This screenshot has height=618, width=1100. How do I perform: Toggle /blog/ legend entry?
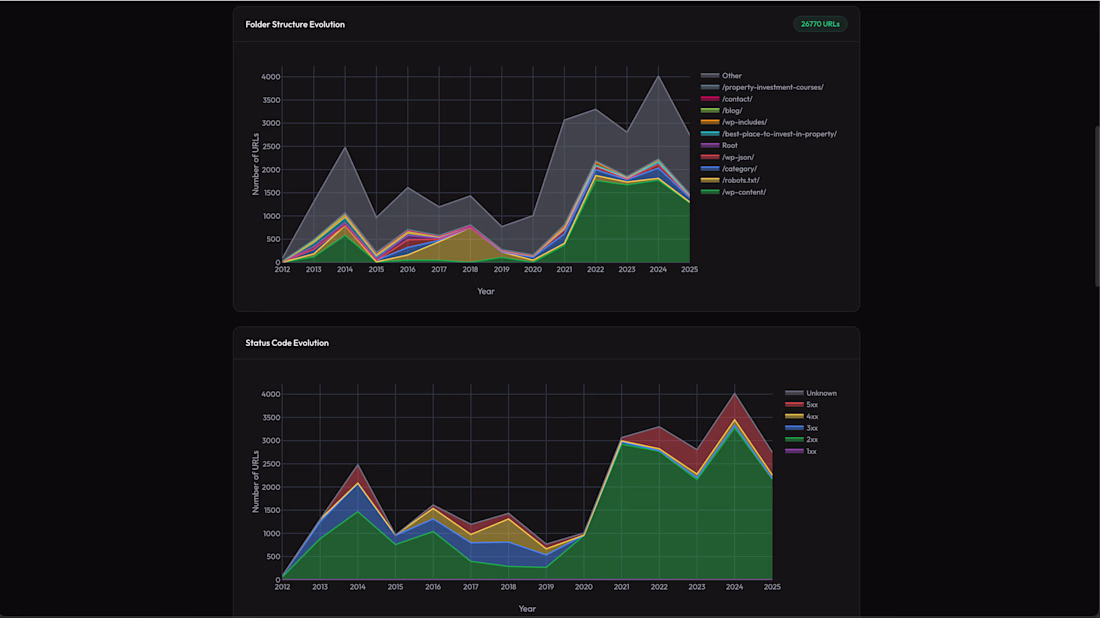pyautogui.click(x=721, y=111)
